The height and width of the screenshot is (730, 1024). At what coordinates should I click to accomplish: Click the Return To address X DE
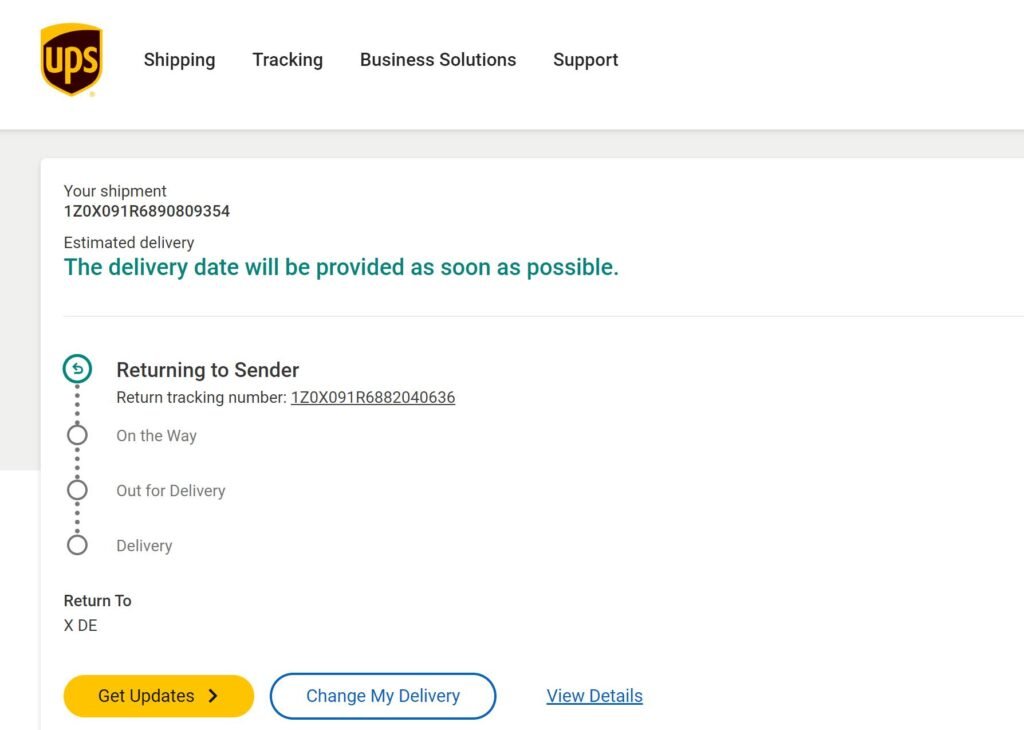81,626
